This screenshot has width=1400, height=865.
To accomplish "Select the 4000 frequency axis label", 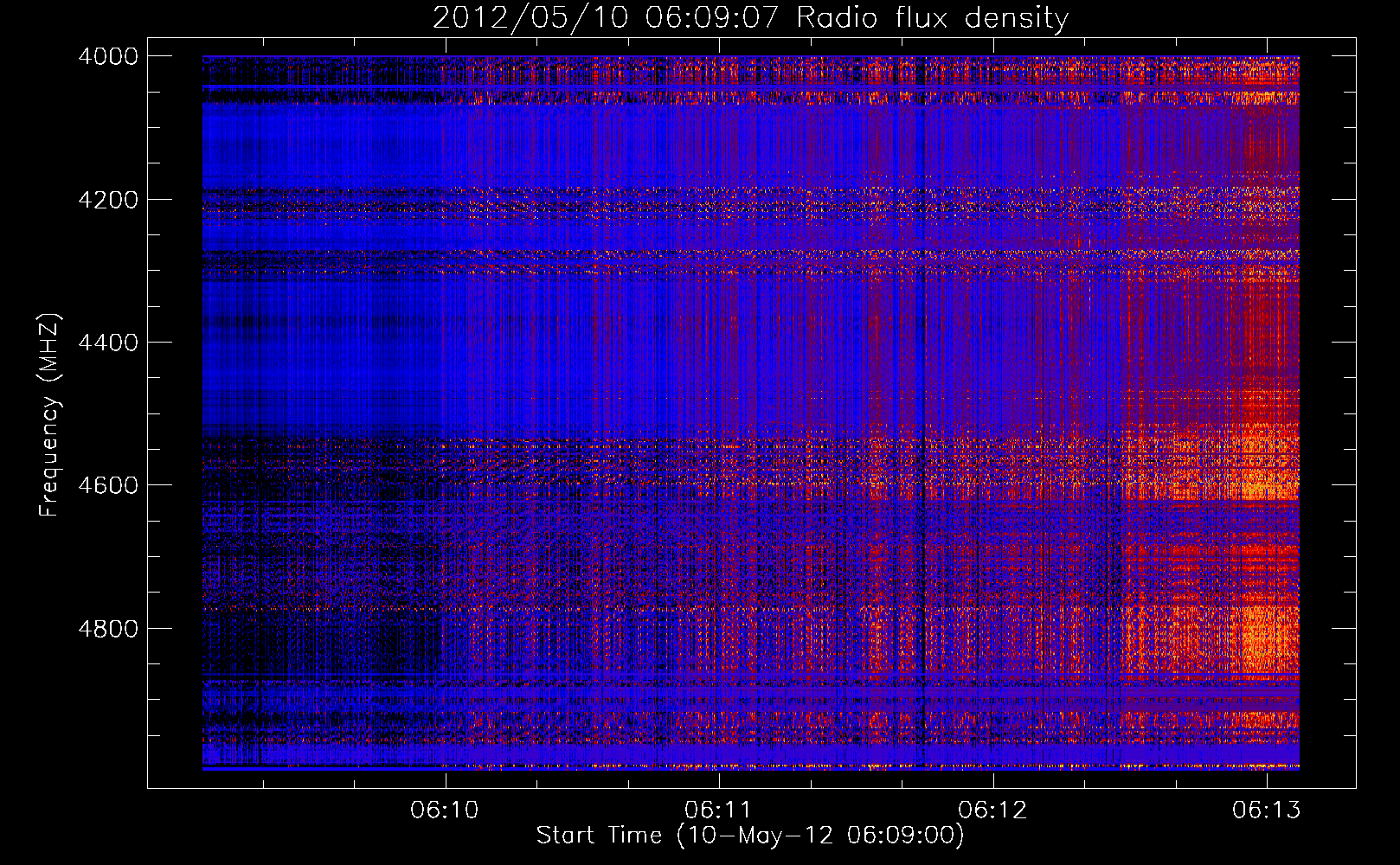I will (108, 56).
